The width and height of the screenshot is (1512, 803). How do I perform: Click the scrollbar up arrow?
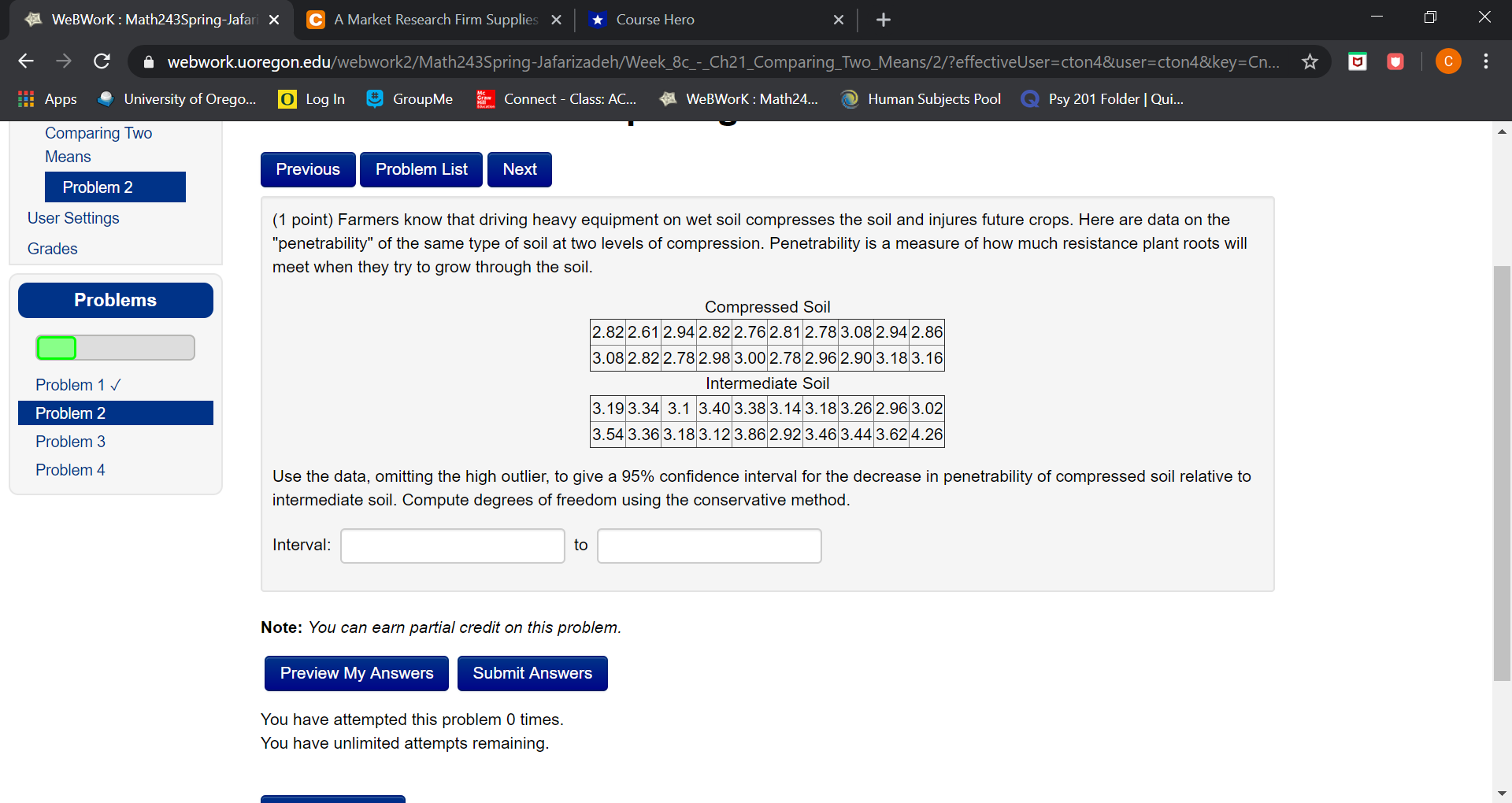point(1502,131)
